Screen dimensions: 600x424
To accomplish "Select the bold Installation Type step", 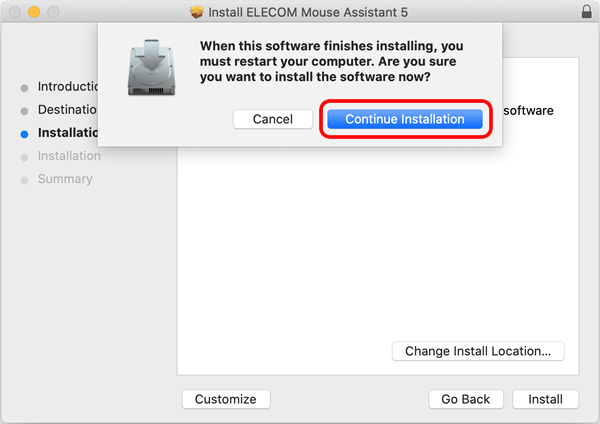I will point(68,133).
